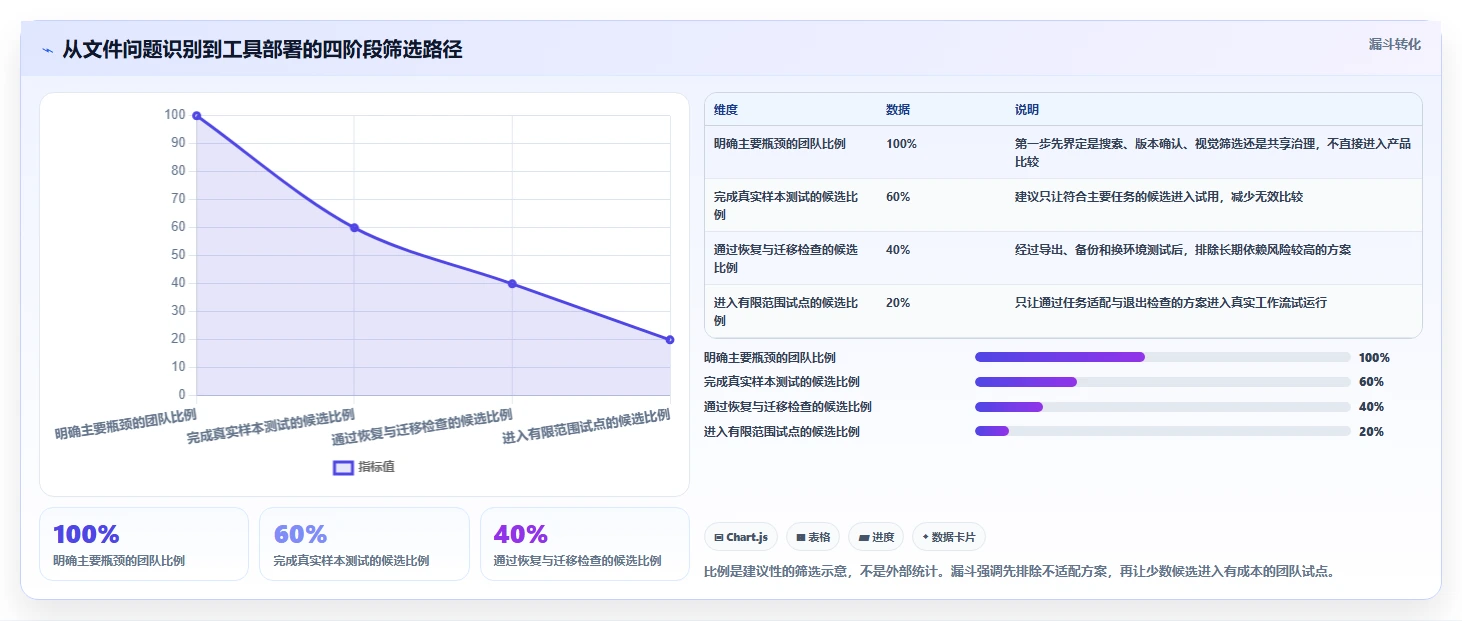The height and width of the screenshot is (621, 1462).
Task: Click the 漏斗转化 tag in the header
Action: click(1394, 44)
